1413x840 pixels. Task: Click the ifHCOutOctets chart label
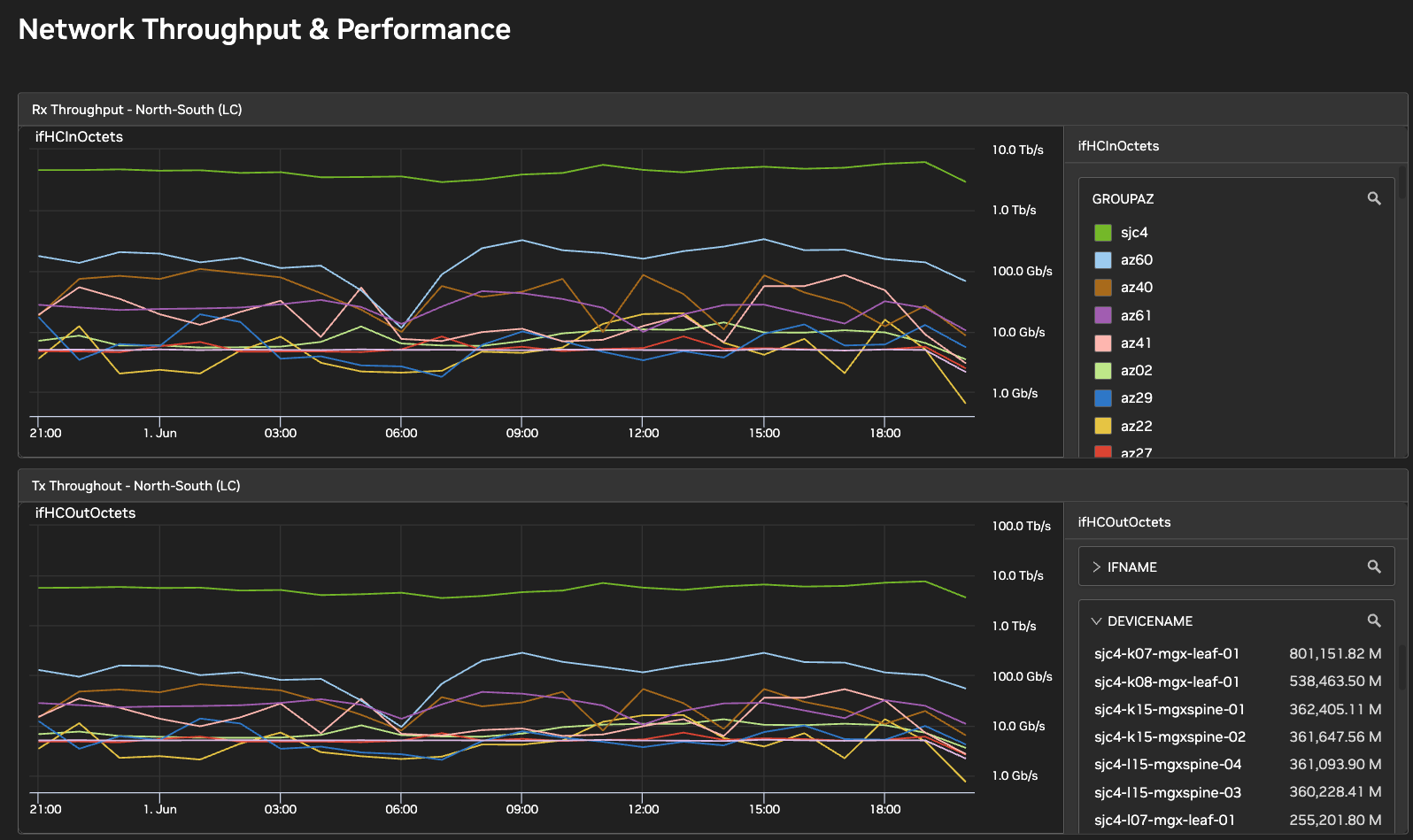tap(85, 513)
